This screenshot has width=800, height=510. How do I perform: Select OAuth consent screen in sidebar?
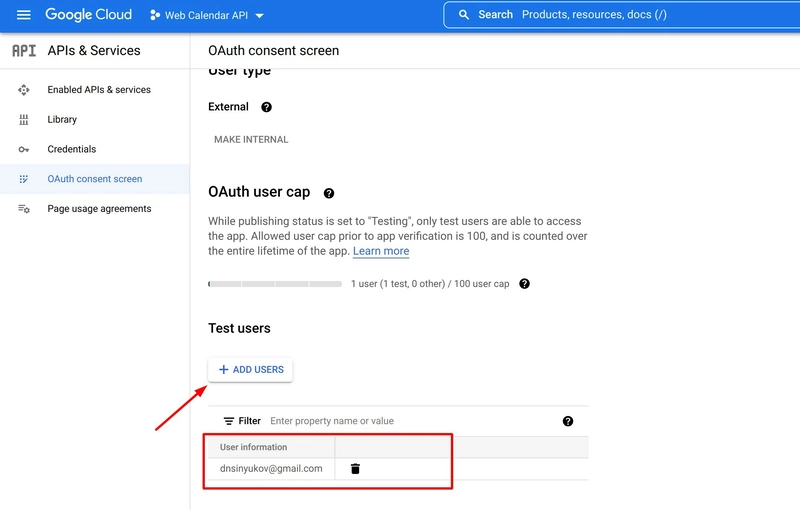(95, 179)
